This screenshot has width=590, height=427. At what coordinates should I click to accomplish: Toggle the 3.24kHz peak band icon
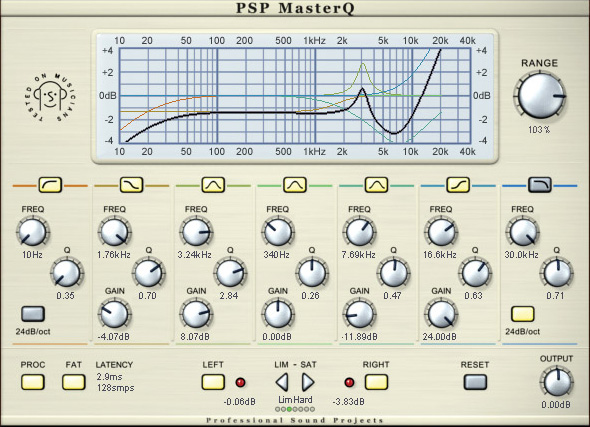pos(213,185)
